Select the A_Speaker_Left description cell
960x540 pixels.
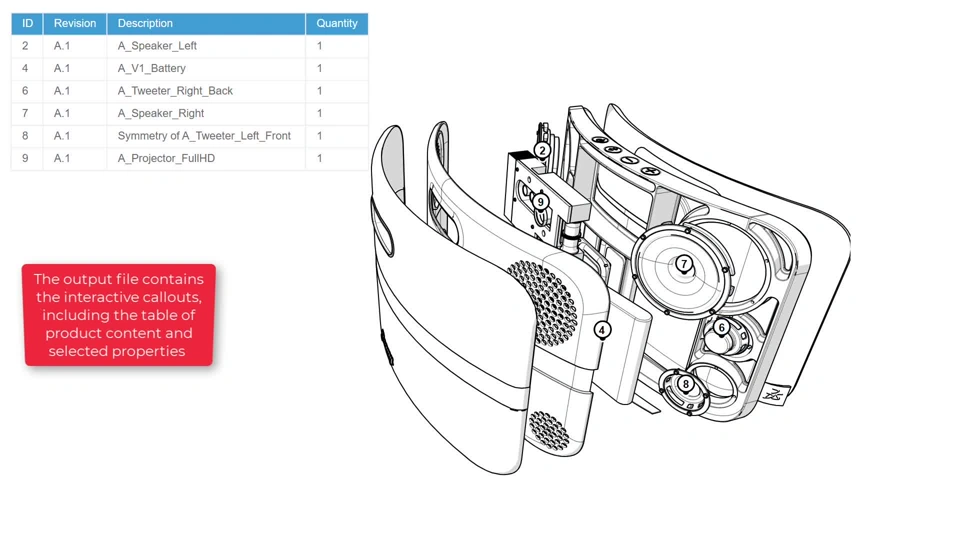click(206, 46)
